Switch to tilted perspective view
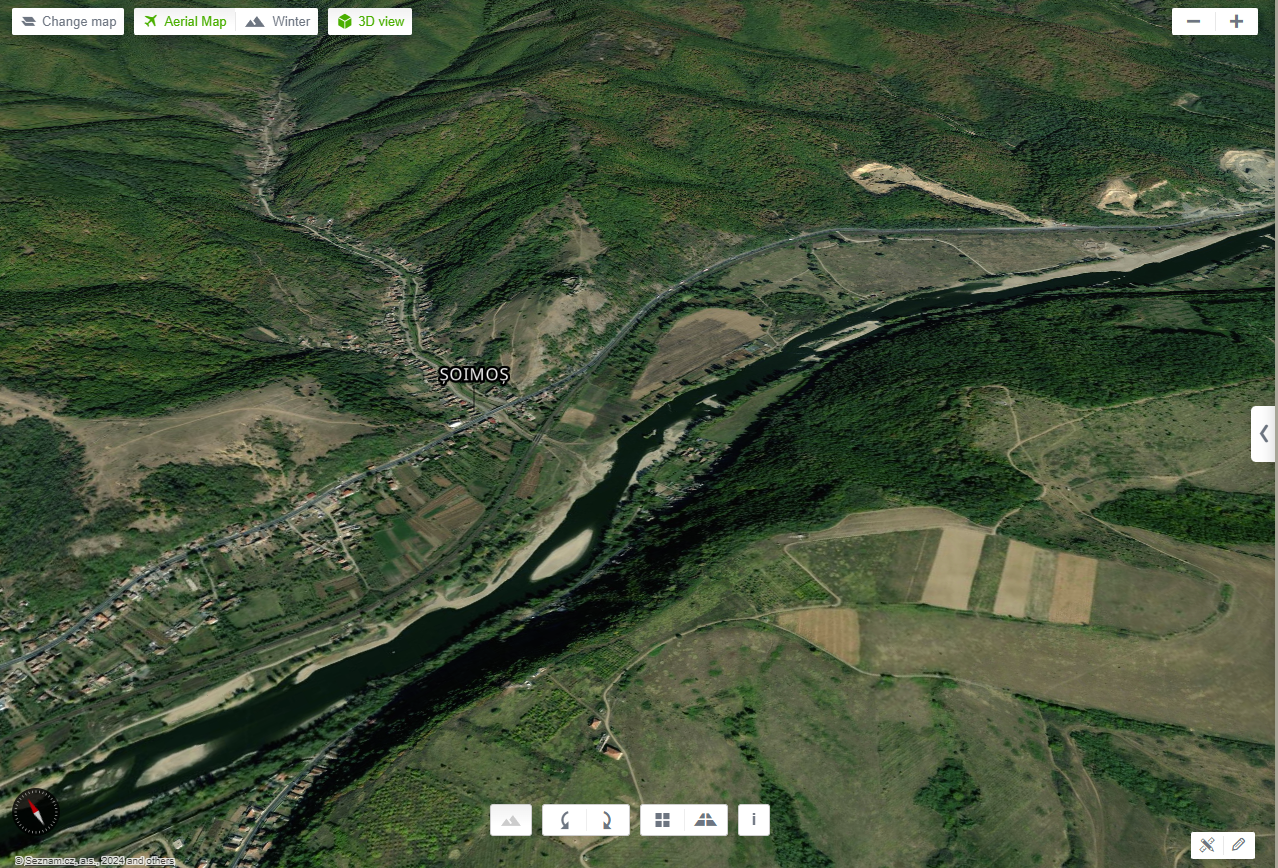The height and width of the screenshot is (868, 1278). coord(705,820)
